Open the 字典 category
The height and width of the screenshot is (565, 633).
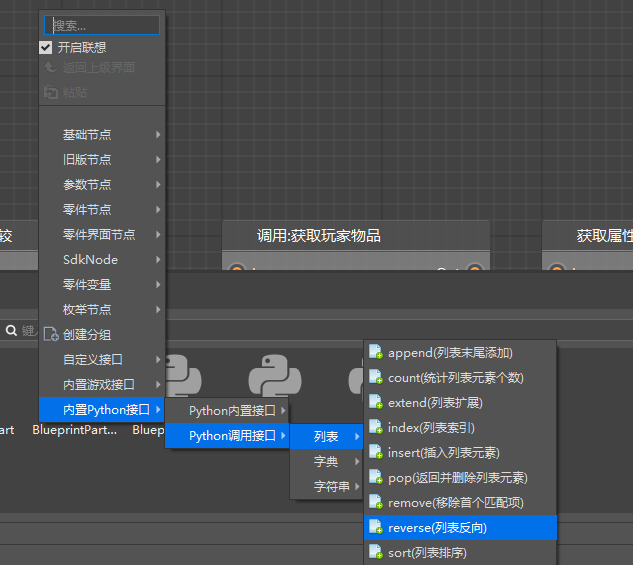click(x=326, y=461)
